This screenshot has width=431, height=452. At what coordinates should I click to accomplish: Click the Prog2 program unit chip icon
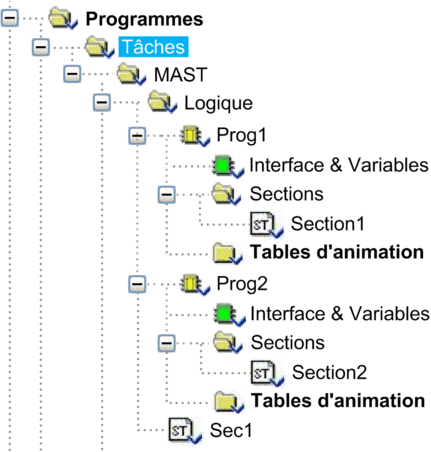(x=195, y=284)
